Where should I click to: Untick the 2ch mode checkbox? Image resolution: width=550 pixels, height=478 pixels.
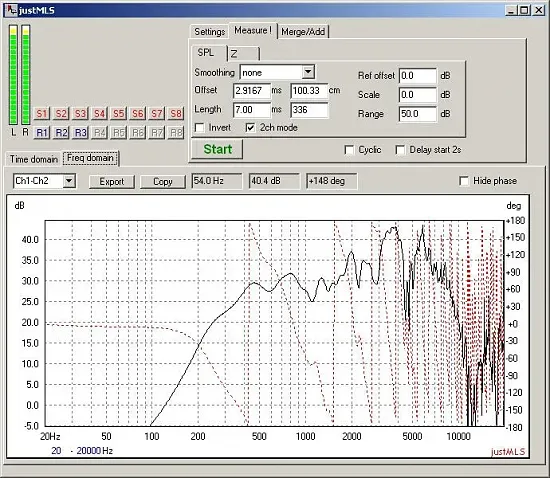coord(250,127)
